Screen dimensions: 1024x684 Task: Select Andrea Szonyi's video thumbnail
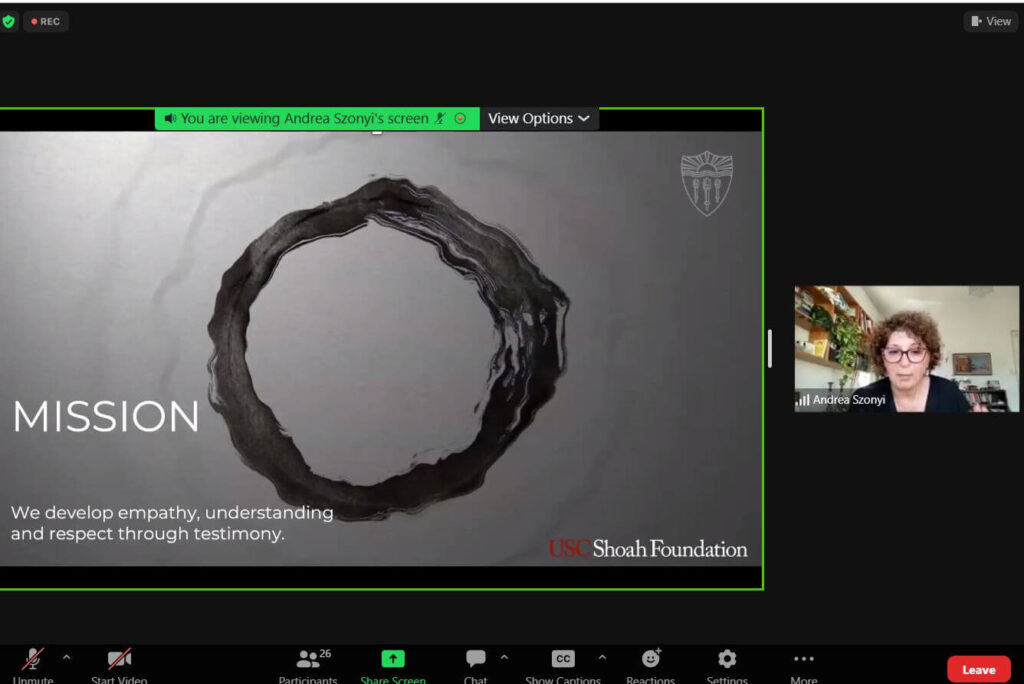tap(906, 349)
